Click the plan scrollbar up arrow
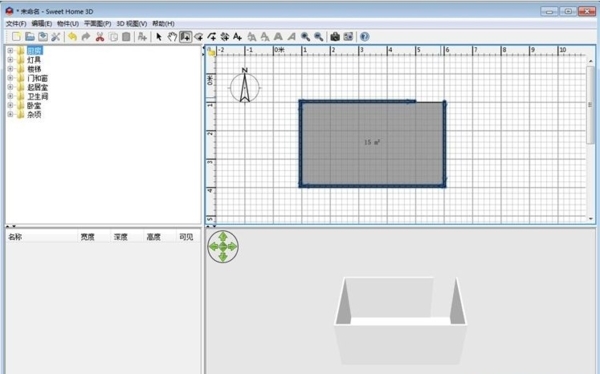Screen dimensions: 600x374 pyautogui.click(x=590, y=61)
